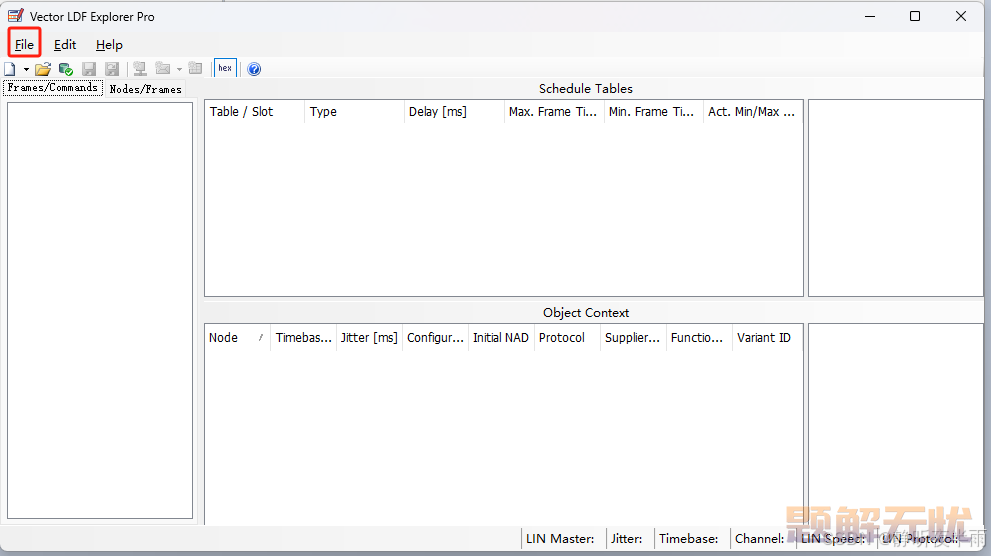Click the Delay [ms] column header
This screenshot has width=991, height=556.
(x=454, y=112)
